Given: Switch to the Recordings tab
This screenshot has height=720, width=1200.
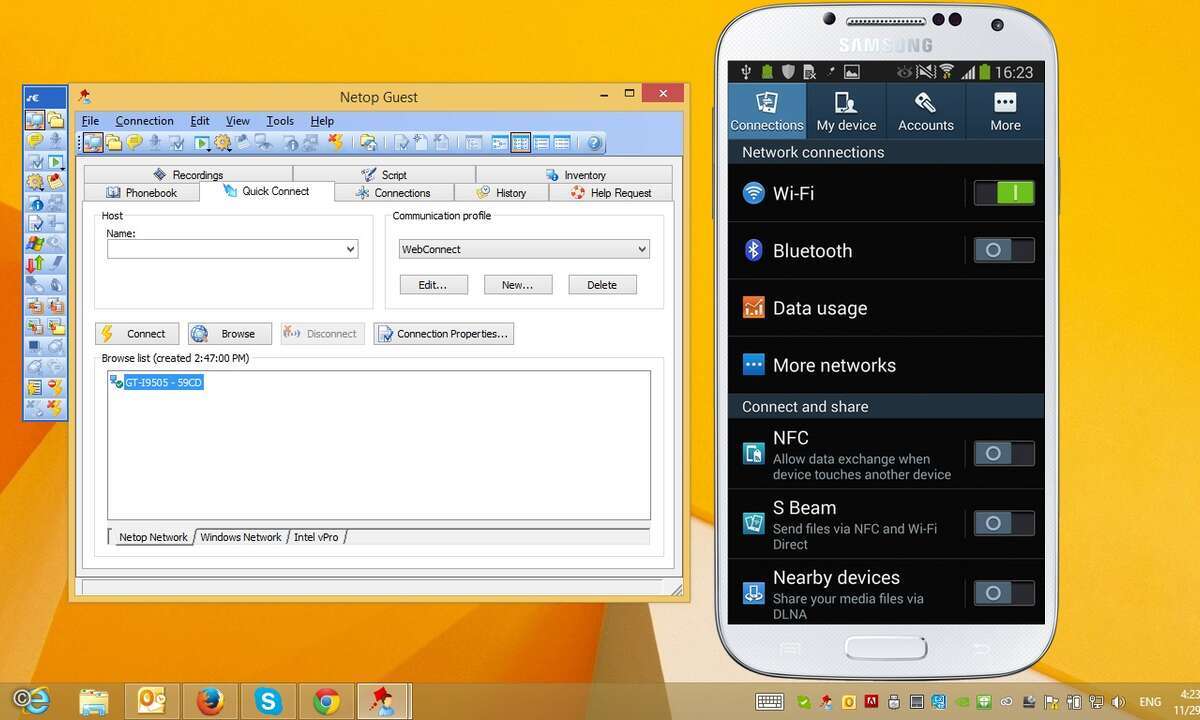Looking at the screenshot, I should (188, 175).
